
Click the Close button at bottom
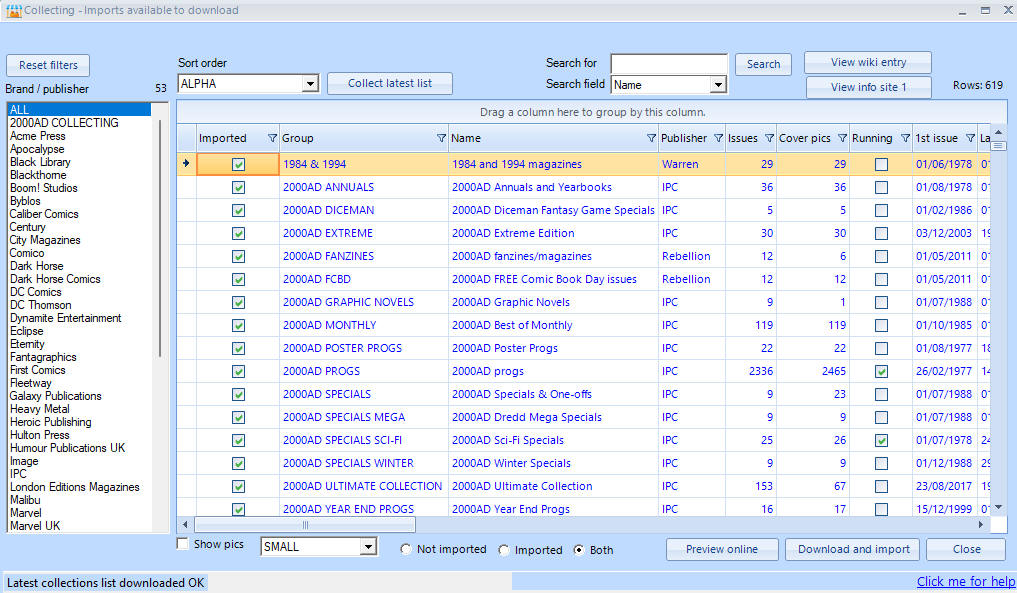(x=966, y=550)
